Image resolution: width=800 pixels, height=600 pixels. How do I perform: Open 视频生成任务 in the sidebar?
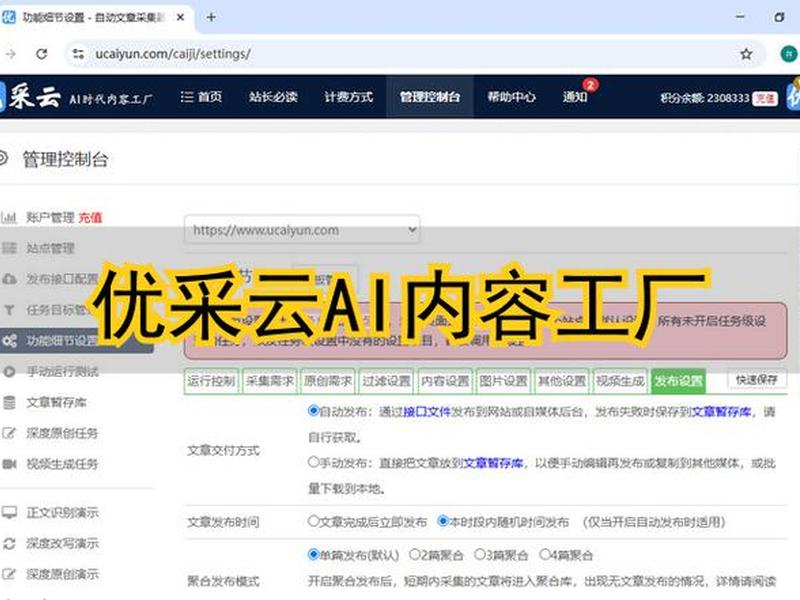(62, 464)
